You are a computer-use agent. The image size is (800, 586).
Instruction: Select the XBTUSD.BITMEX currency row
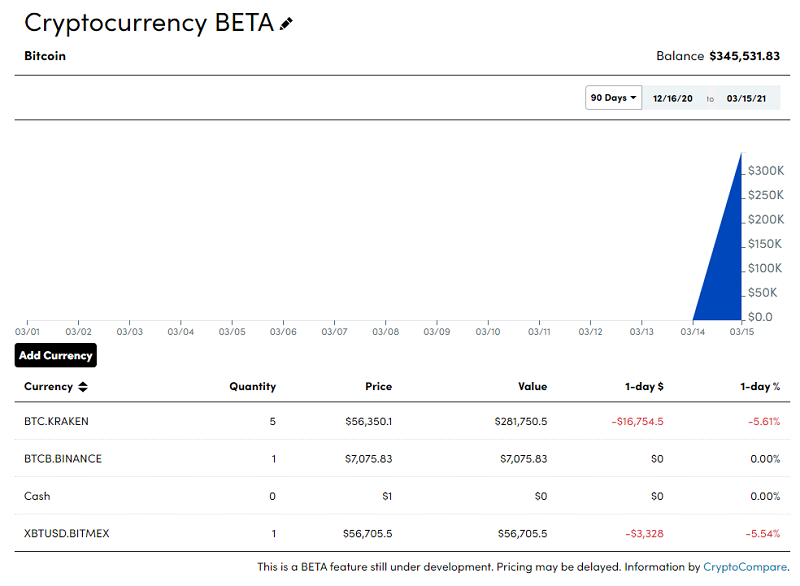pos(67,534)
